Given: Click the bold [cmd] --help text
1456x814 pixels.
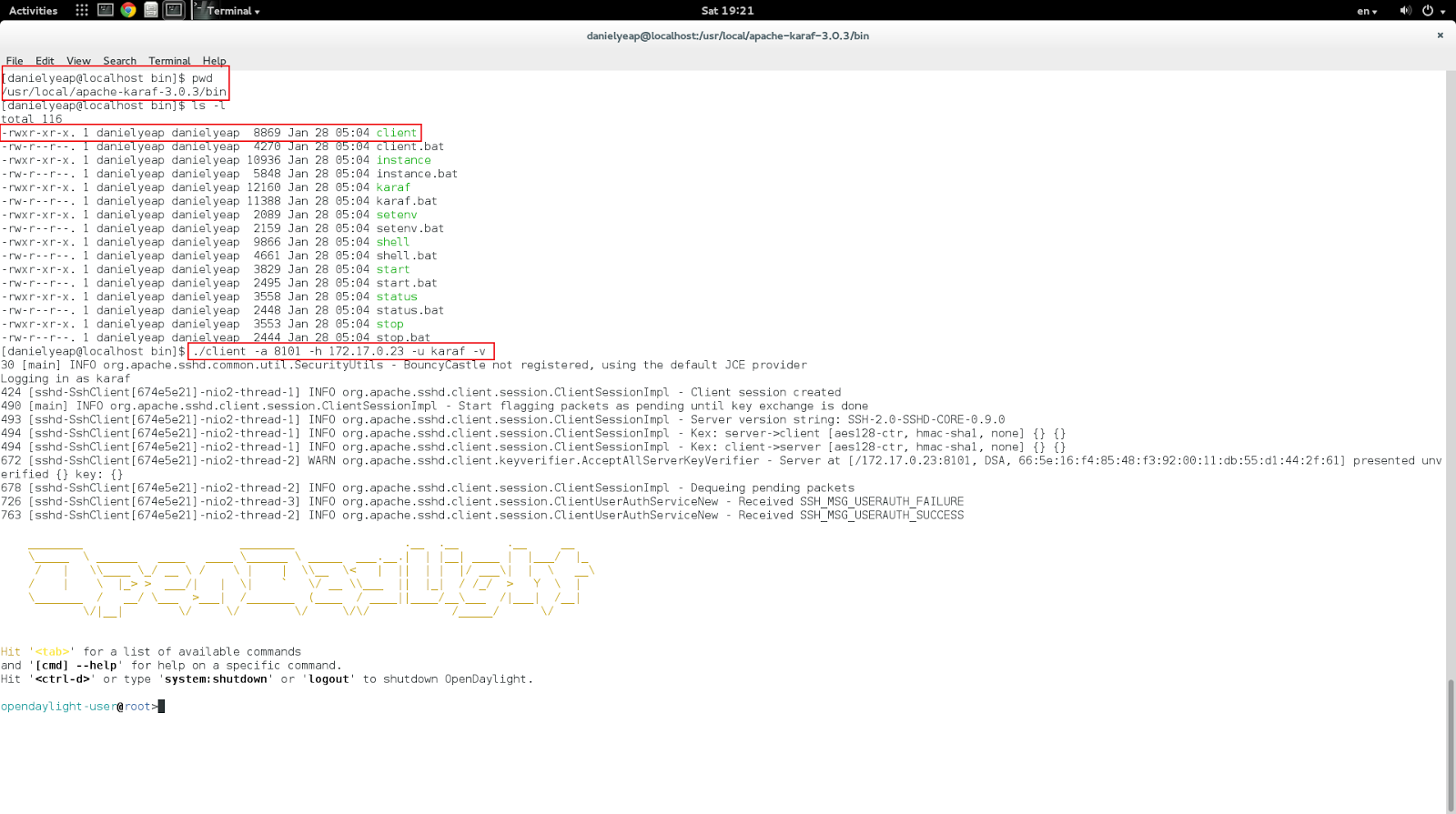Looking at the screenshot, I should pos(76,665).
